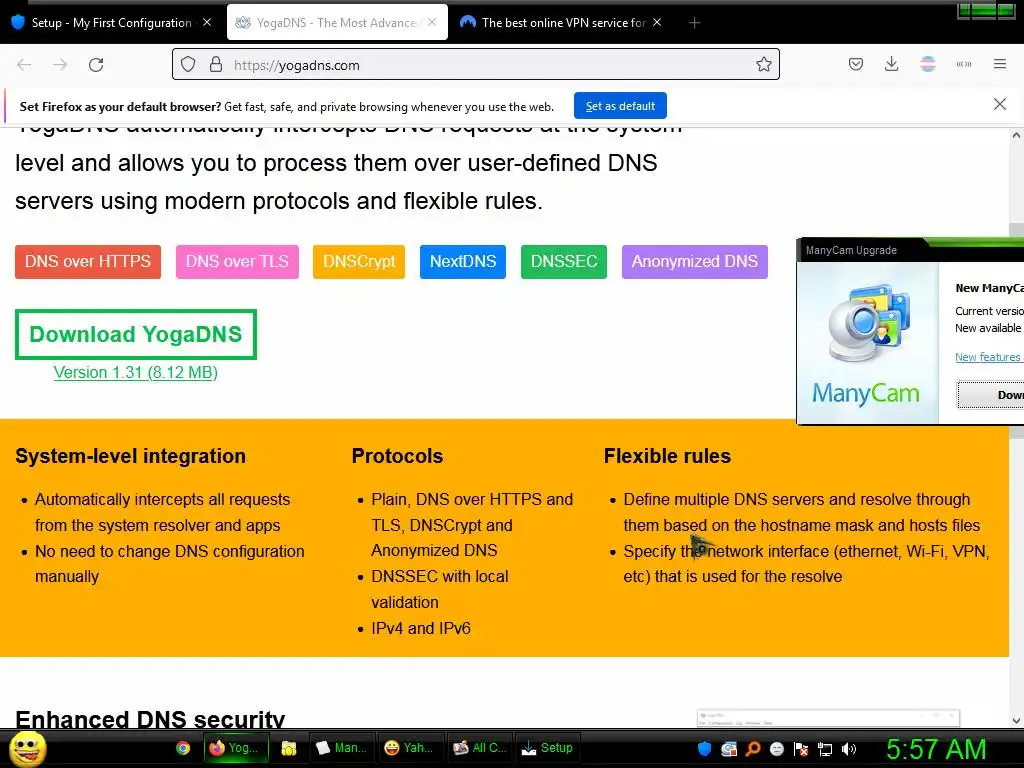Click the IPv4 and IPv6 bullet
This screenshot has height=768, width=1024.
click(x=421, y=628)
